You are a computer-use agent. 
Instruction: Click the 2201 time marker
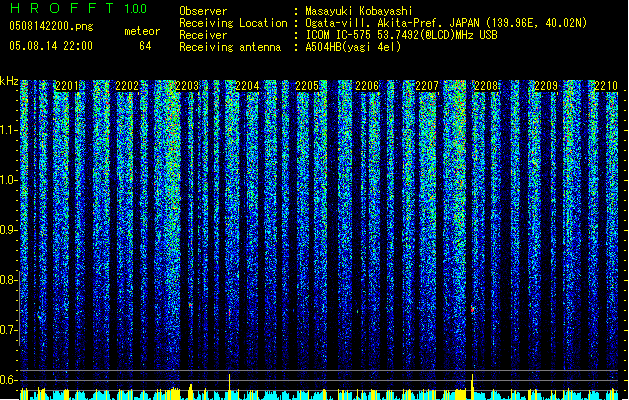pyautogui.click(x=67, y=86)
